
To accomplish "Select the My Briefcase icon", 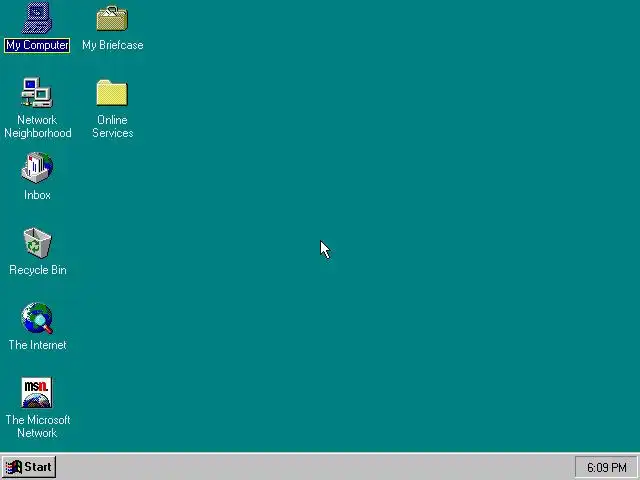I will pyautogui.click(x=112, y=18).
